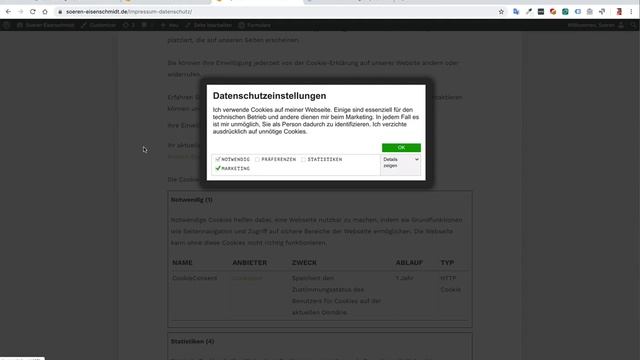Open the Chrome three-dot menu

pos(631,12)
